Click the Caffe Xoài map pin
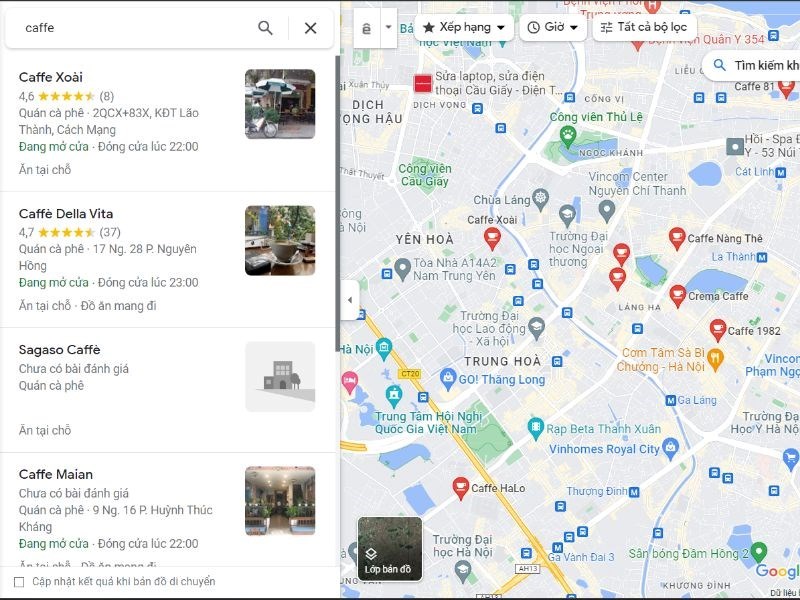This screenshot has width=800, height=600. 492,239
